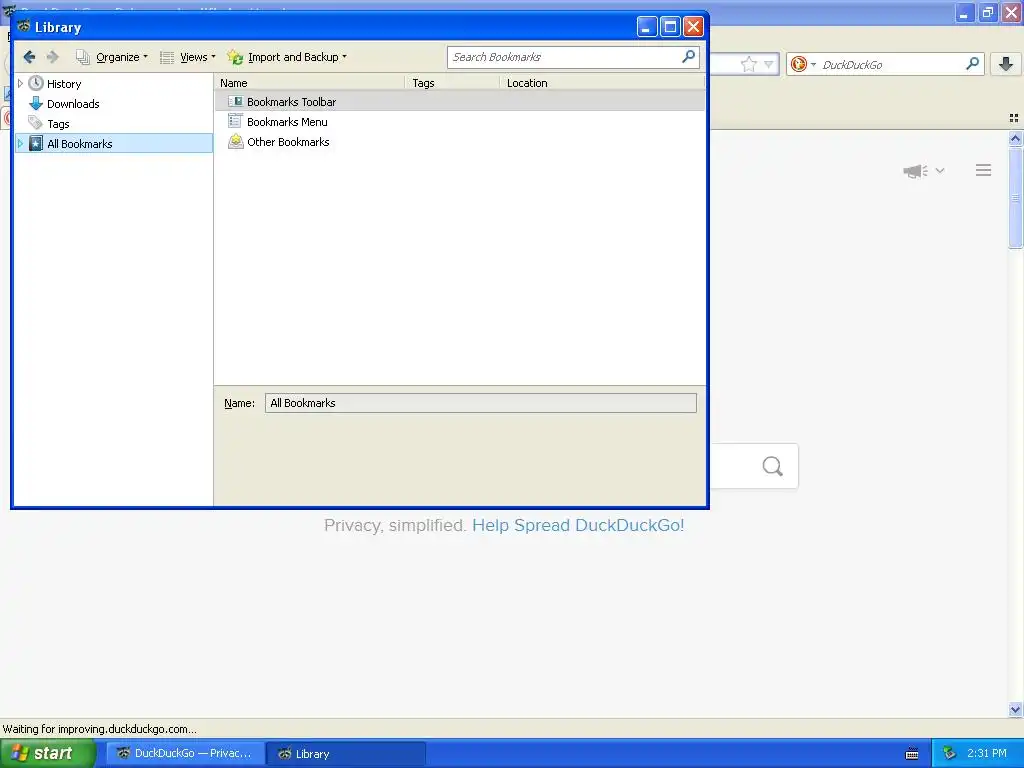Click the system tray network icon
This screenshot has width=1024, height=768.
(950, 753)
